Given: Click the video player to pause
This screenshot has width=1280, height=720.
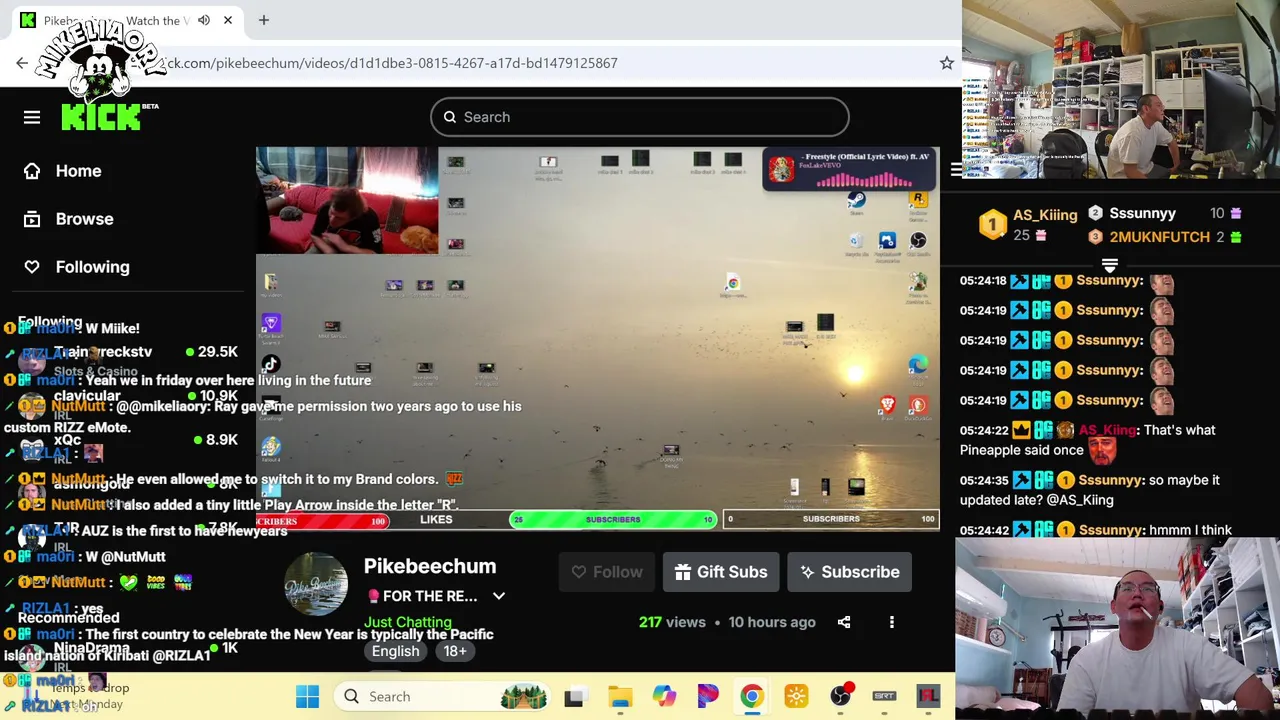Looking at the screenshot, I should coord(597,338).
